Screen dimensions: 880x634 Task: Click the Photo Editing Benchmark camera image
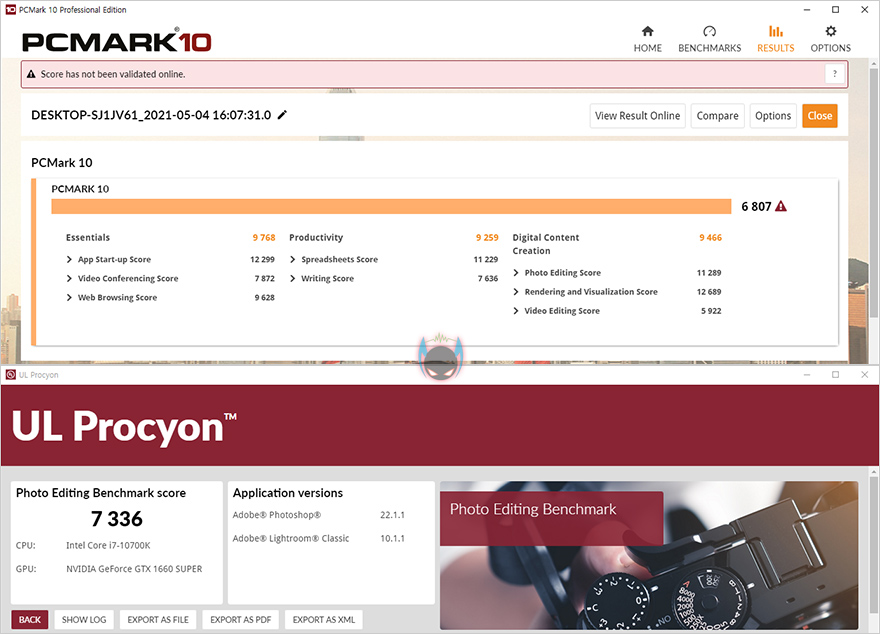tap(649, 555)
